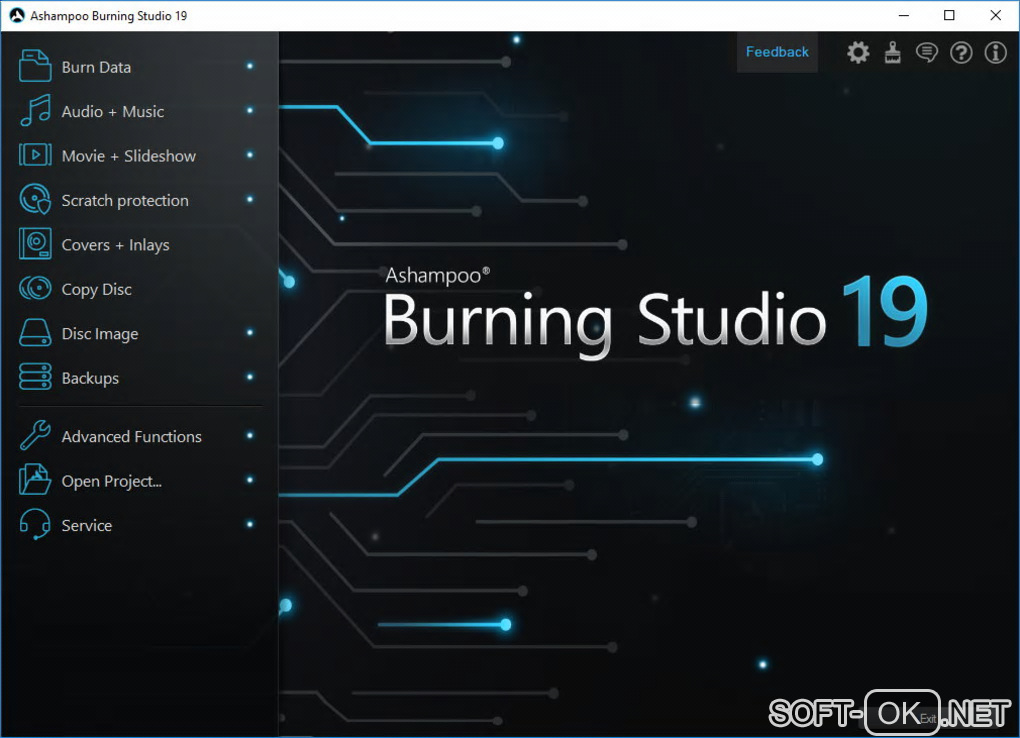This screenshot has width=1020, height=738.
Task: Open help with the question mark icon
Action: 961,52
